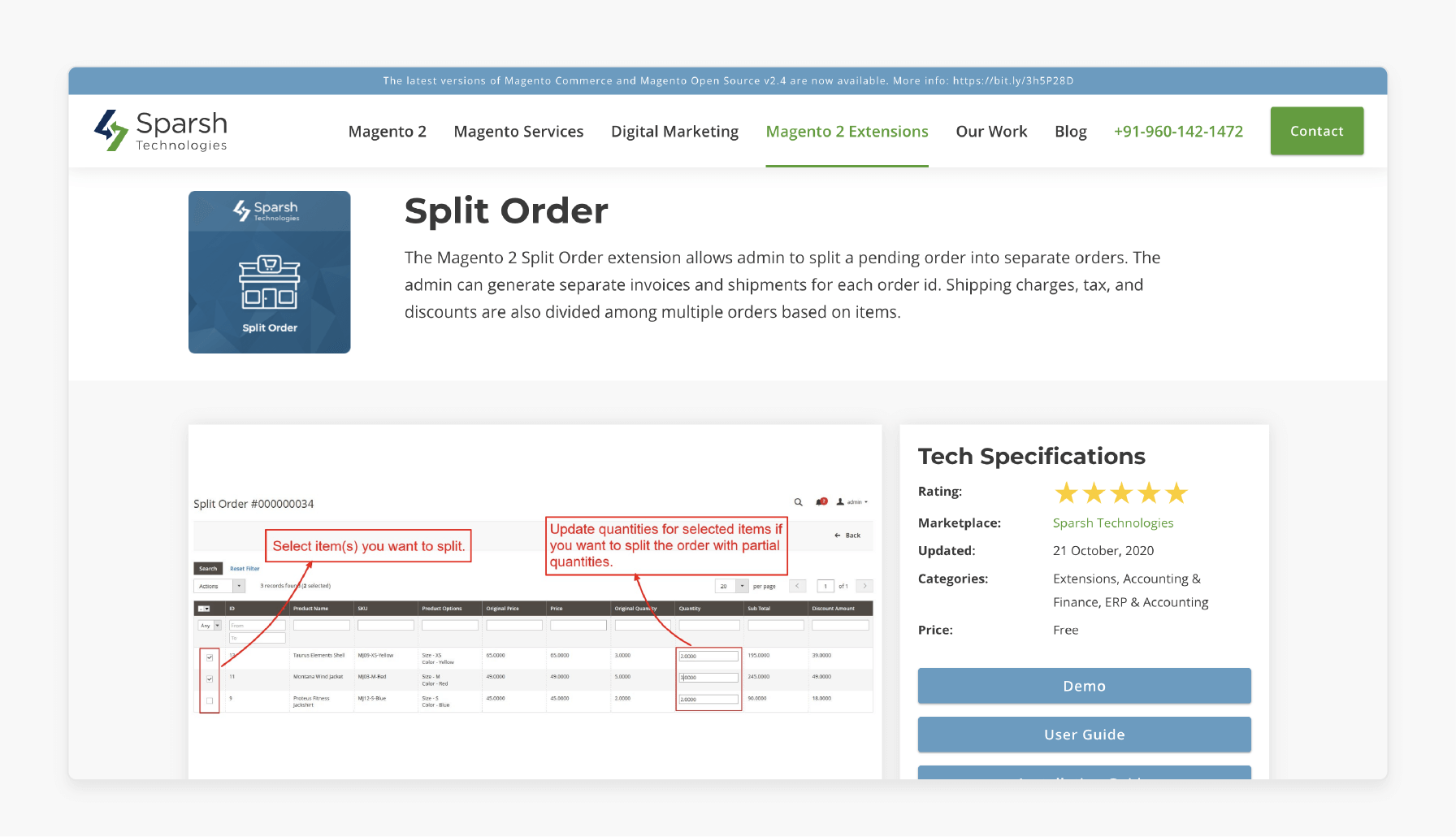Image resolution: width=1456 pixels, height=837 pixels.
Task: Click SKU cell MJ03-M-Red
Action: (x=372, y=677)
